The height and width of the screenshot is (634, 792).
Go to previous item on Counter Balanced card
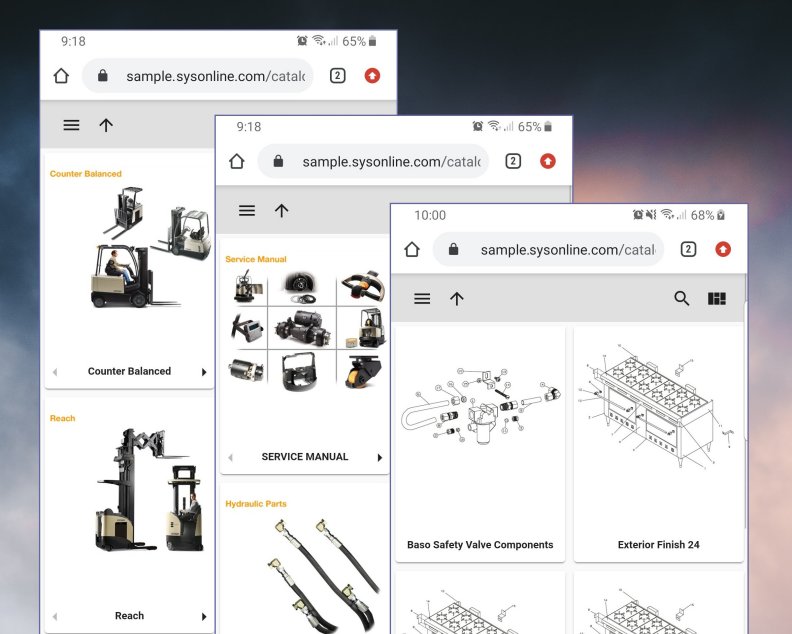[55, 372]
